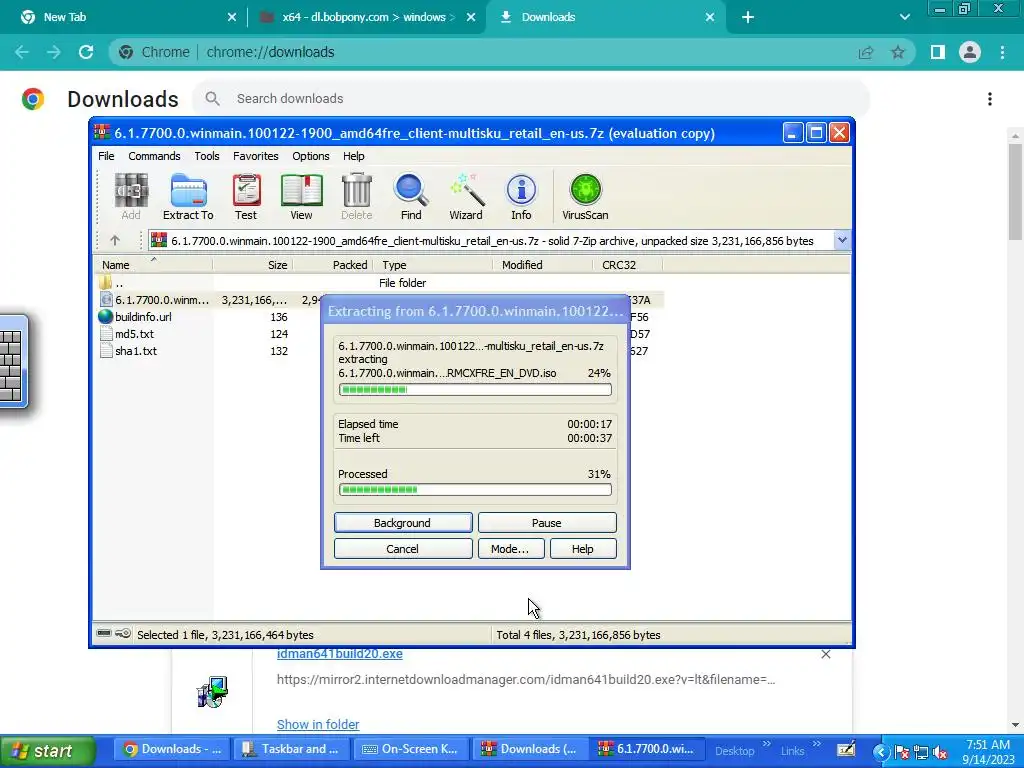This screenshot has width=1024, height=768.
Task: Go back in Chrome
Action: (22, 52)
